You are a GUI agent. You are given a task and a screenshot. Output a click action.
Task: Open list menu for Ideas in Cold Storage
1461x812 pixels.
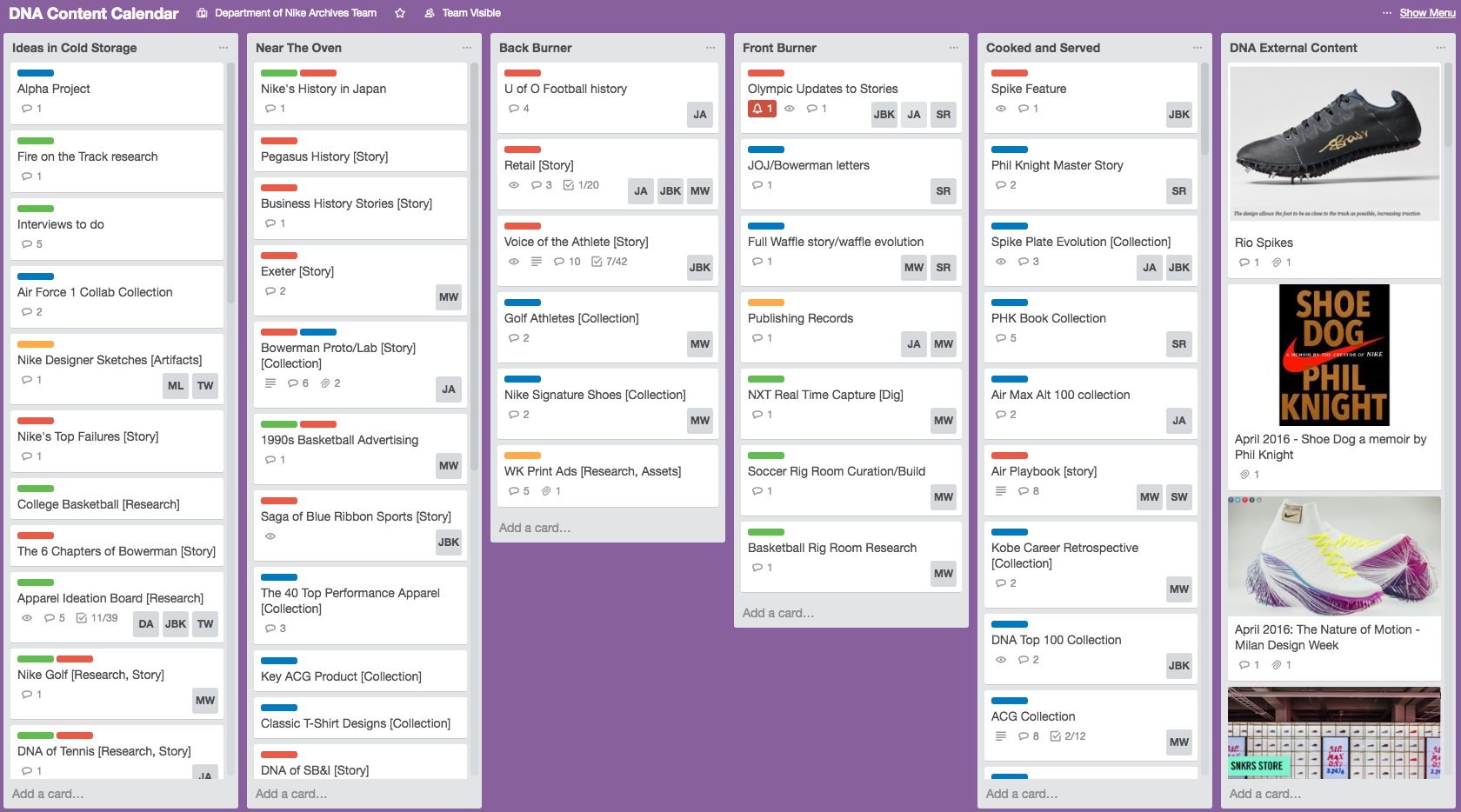pos(223,48)
